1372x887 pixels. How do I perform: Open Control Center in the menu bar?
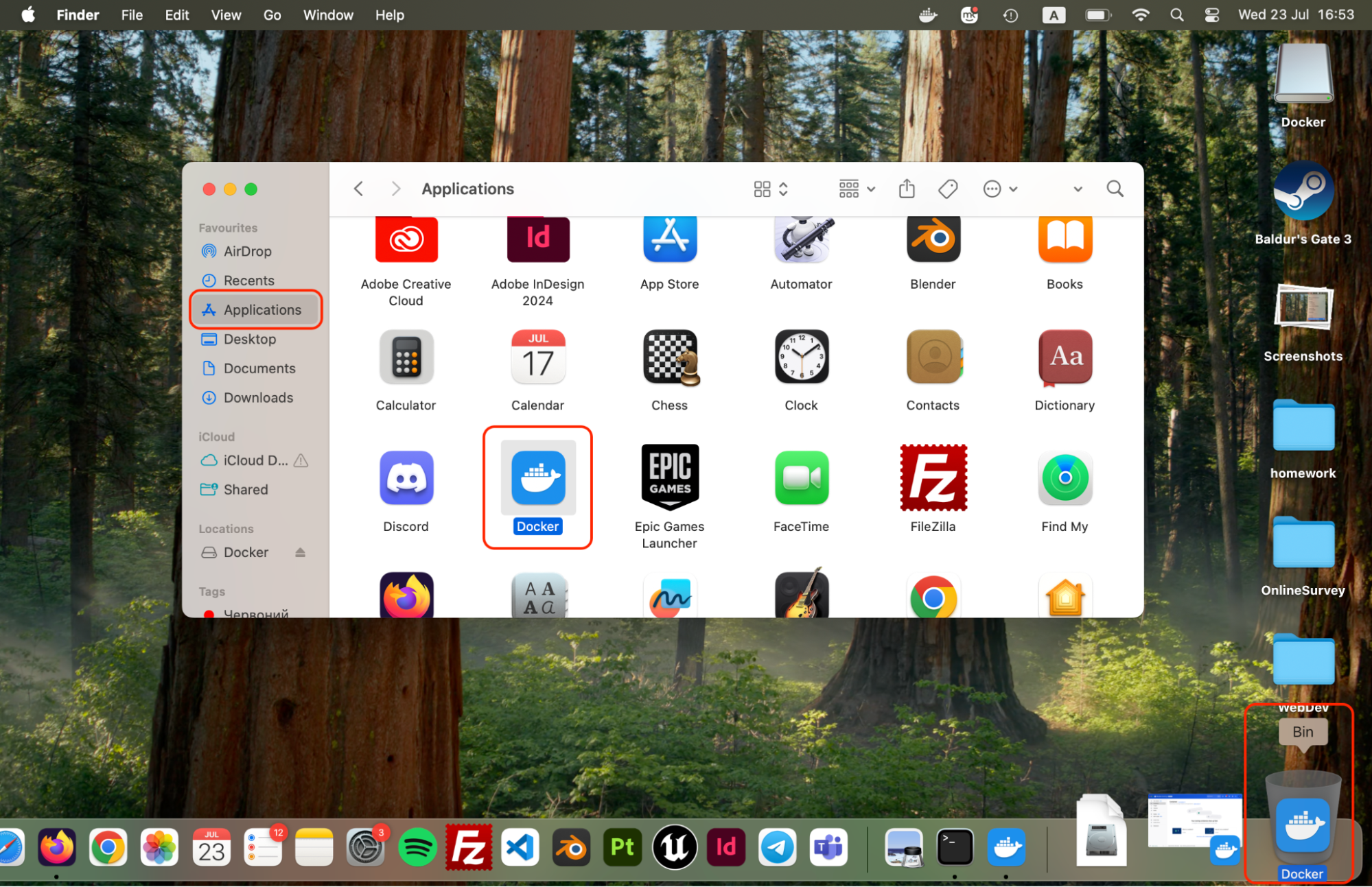[x=1211, y=14]
